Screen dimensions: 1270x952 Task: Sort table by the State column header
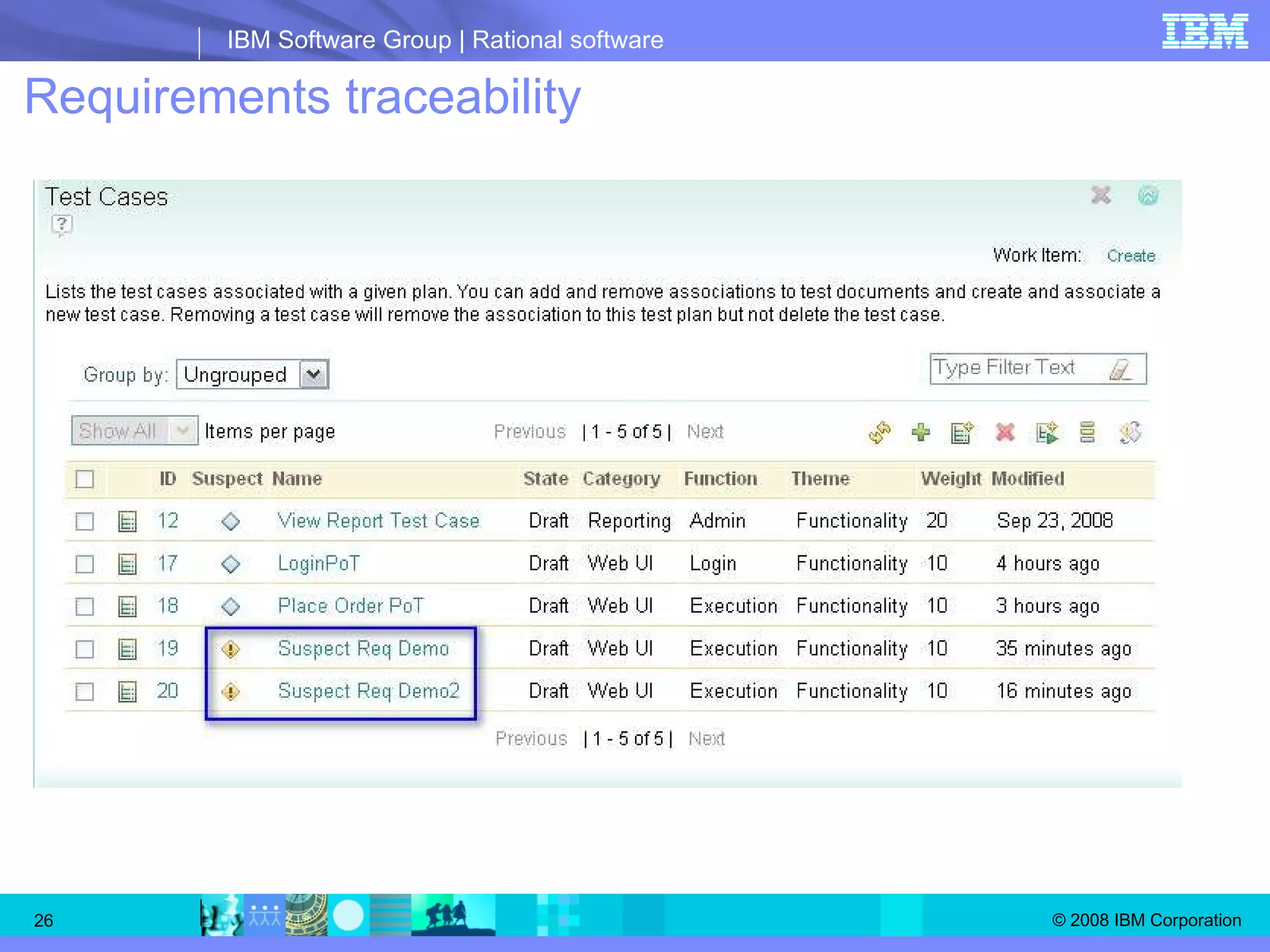pyautogui.click(x=545, y=478)
